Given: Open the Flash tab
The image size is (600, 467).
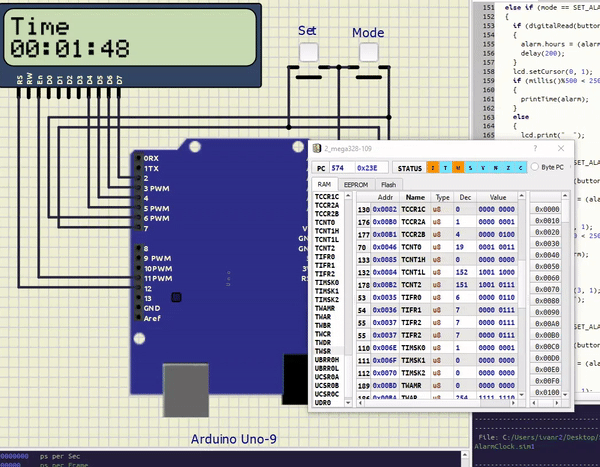Looking at the screenshot, I should click(x=388, y=185).
